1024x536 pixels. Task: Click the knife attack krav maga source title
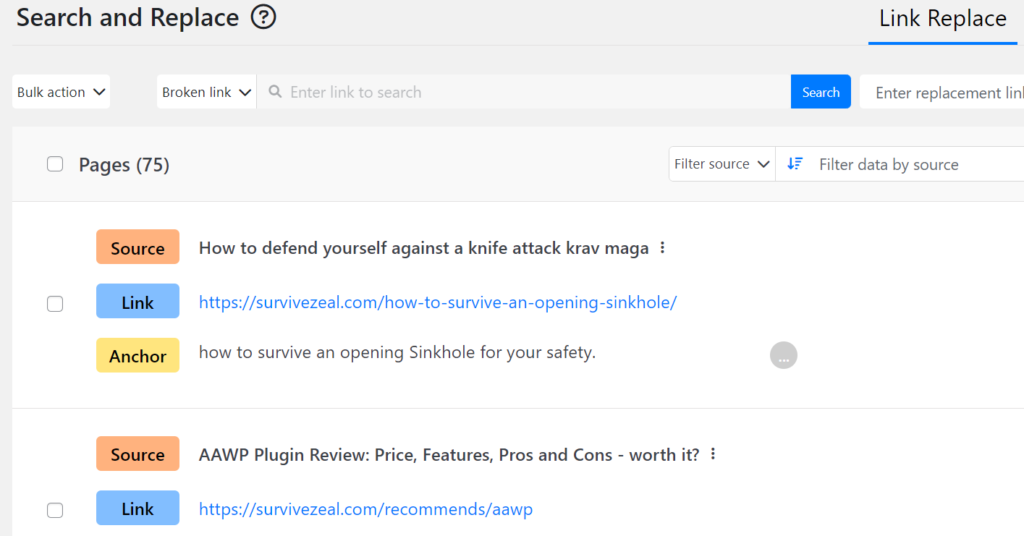pos(423,248)
